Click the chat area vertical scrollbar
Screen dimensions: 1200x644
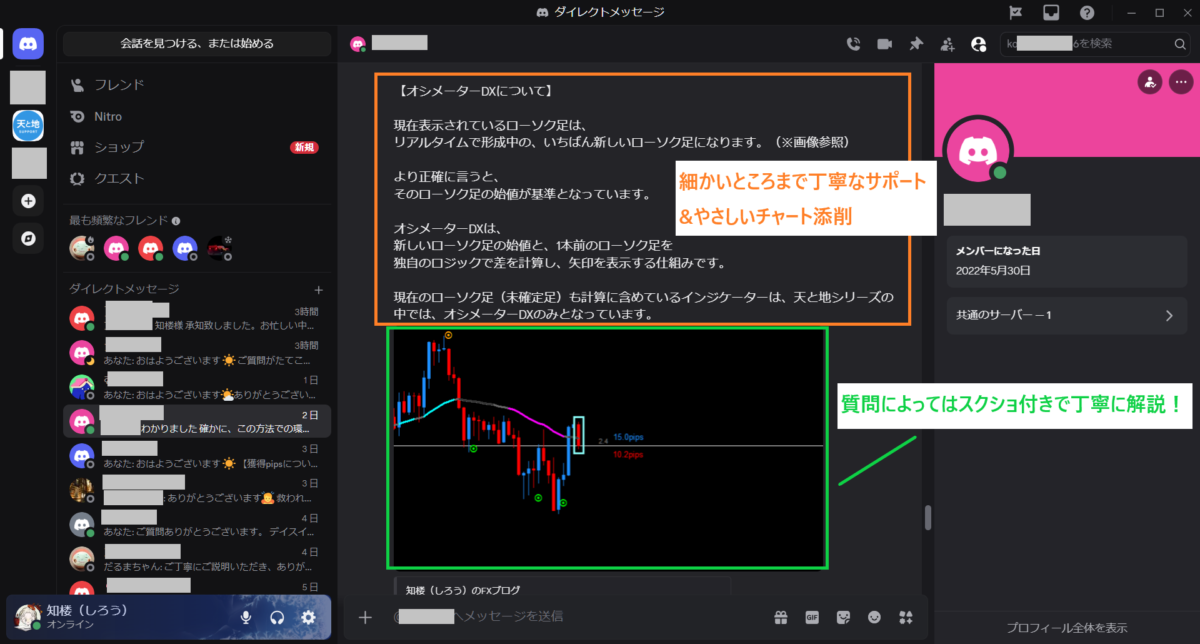928,517
